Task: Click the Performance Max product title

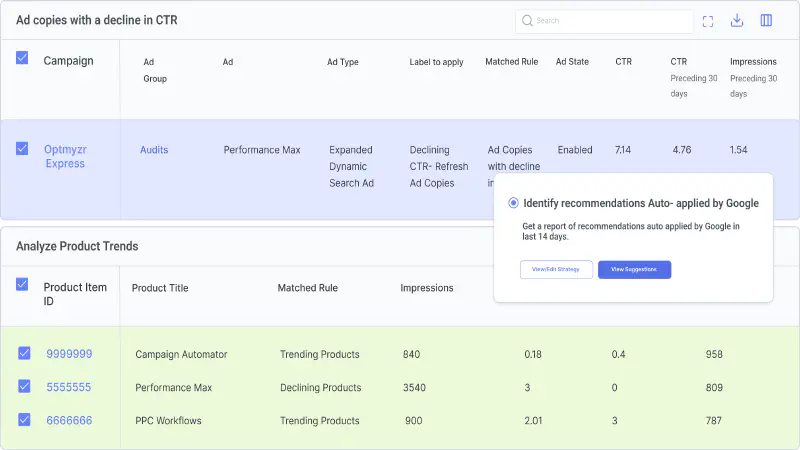Action: point(173,387)
